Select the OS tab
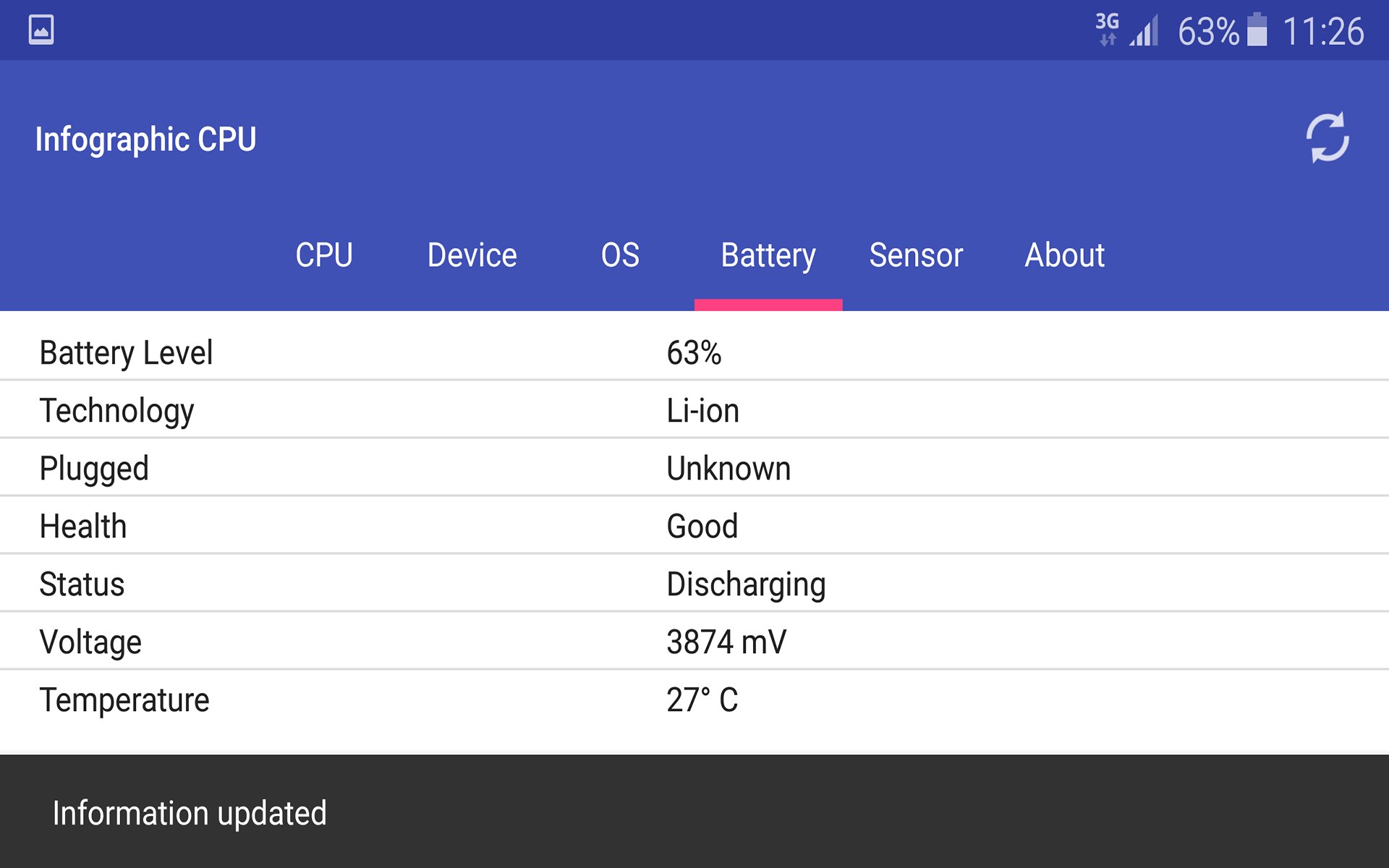 tap(621, 255)
